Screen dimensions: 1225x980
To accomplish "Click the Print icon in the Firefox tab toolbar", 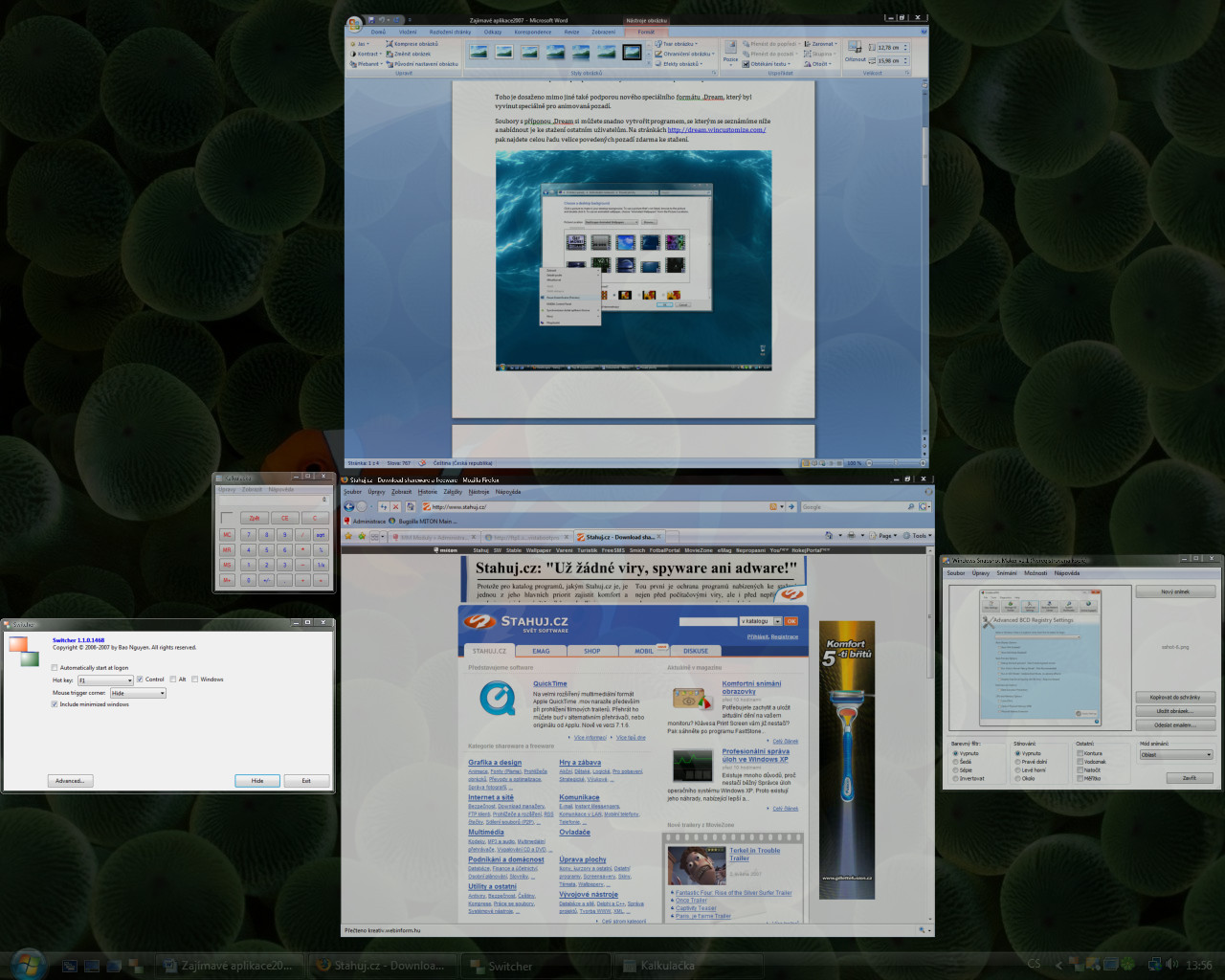I will (850, 536).
